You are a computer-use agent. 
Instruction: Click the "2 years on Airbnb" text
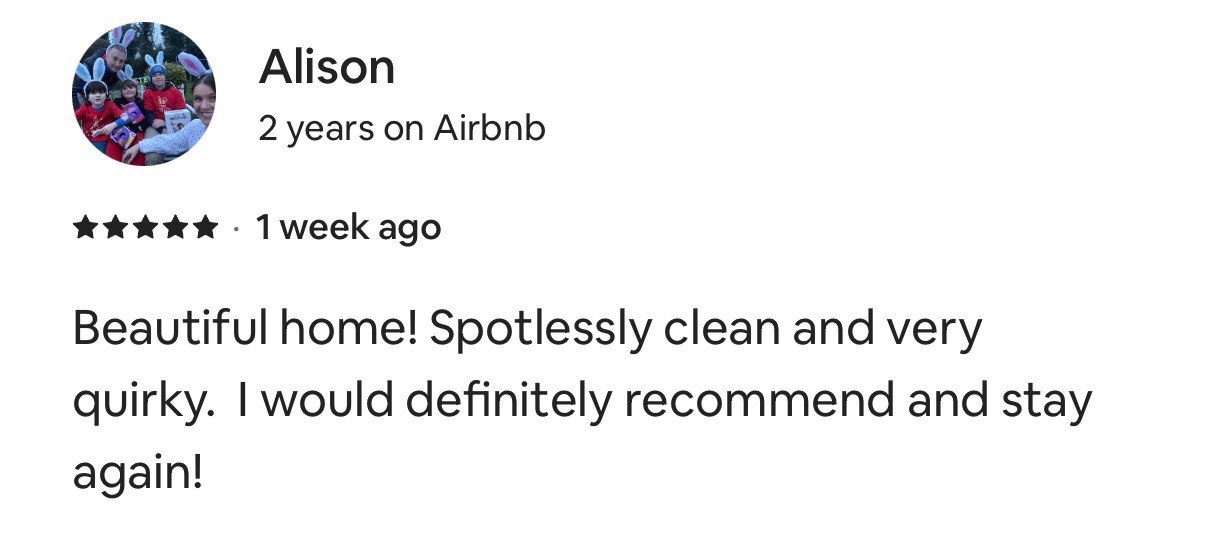(x=402, y=129)
